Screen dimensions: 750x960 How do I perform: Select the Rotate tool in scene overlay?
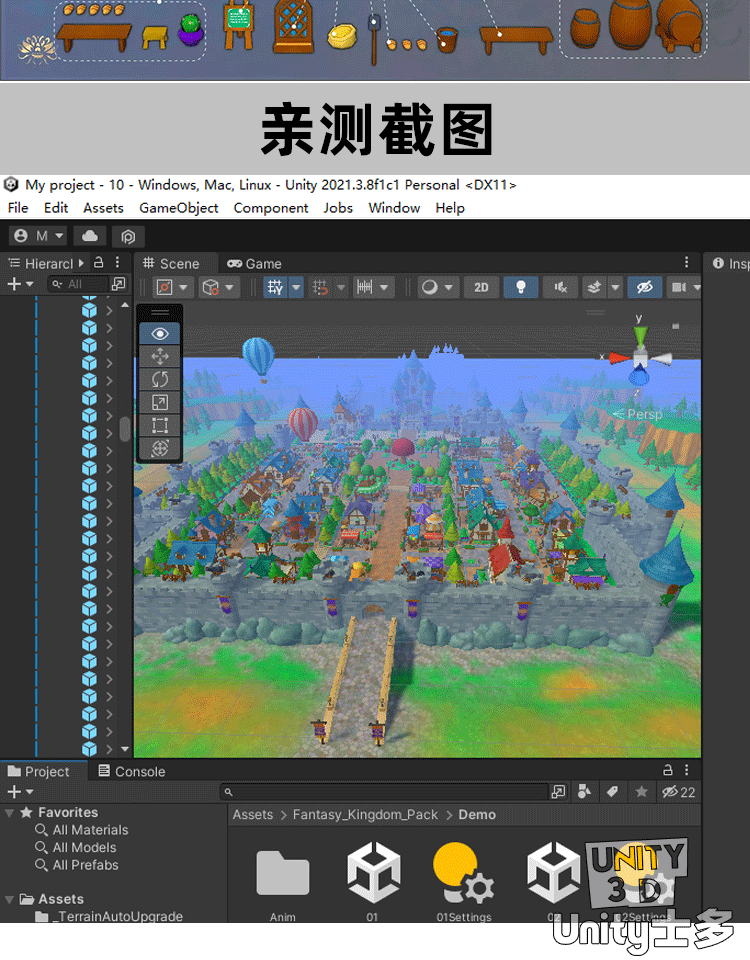coord(159,379)
